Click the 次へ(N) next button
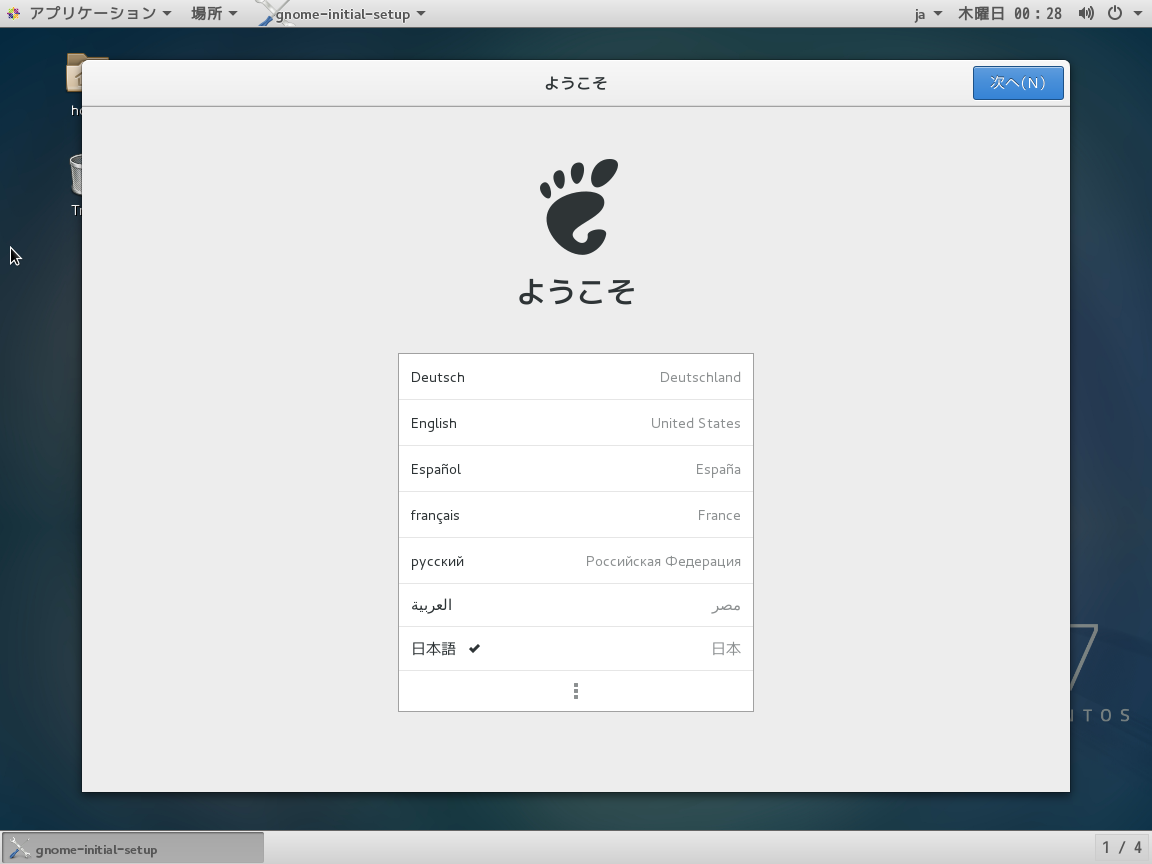Screen dimensions: 1152x864 pyautogui.click(x=1018, y=83)
